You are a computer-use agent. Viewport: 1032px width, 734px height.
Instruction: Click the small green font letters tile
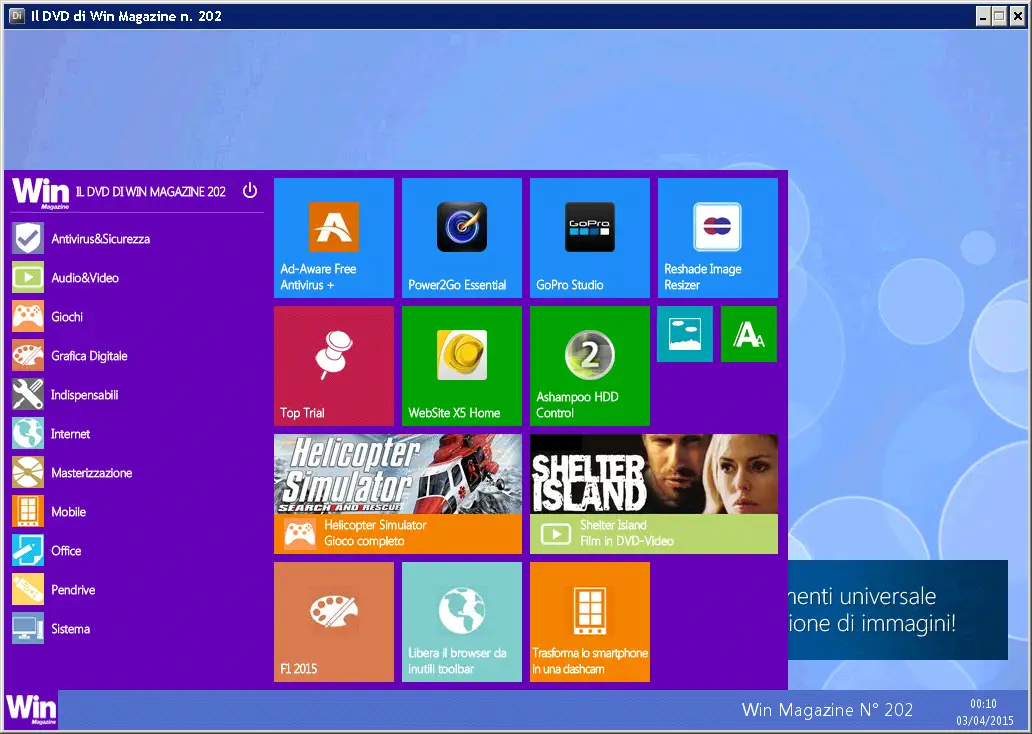[749, 334]
